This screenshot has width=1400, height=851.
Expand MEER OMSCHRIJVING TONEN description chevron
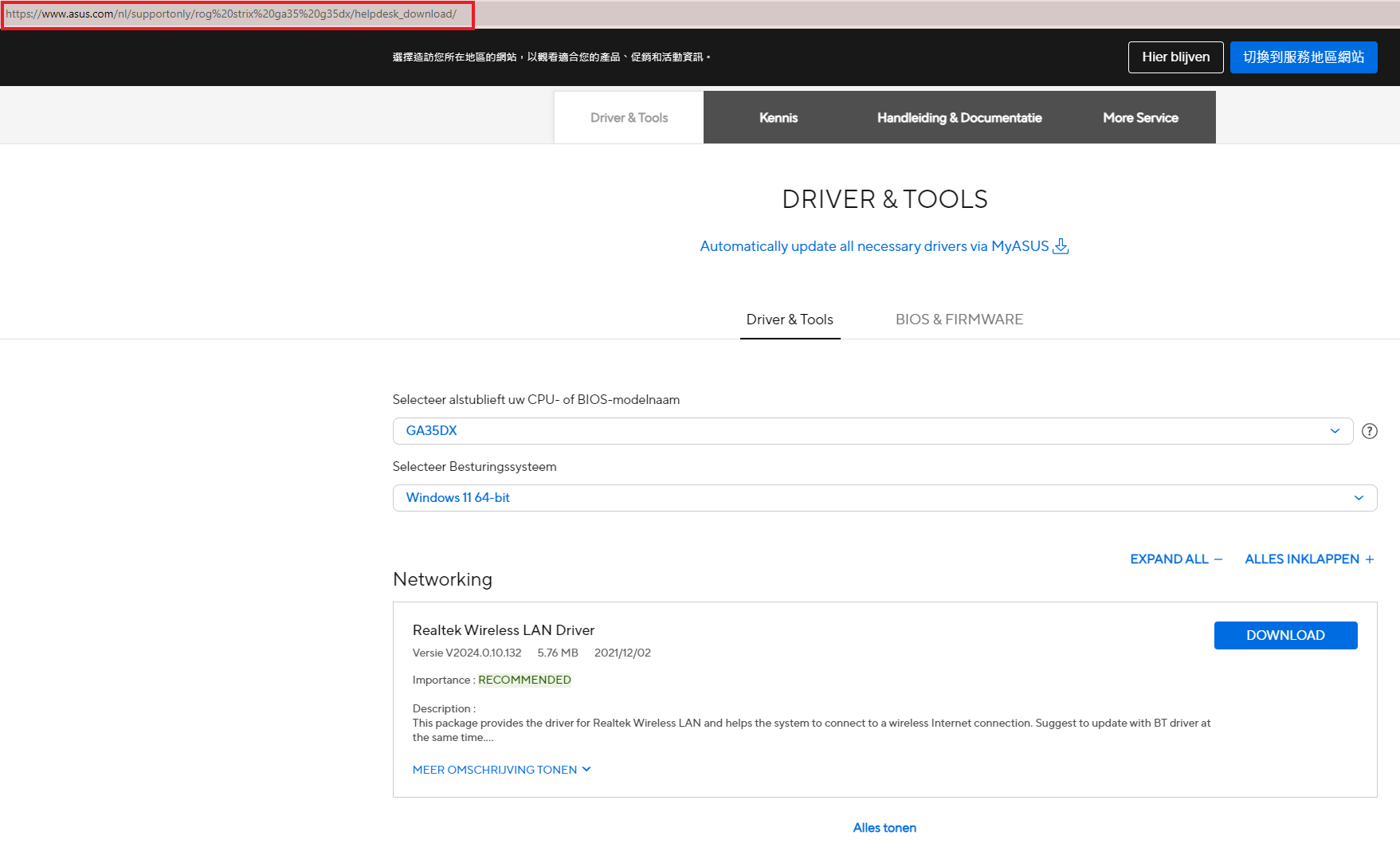586,770
